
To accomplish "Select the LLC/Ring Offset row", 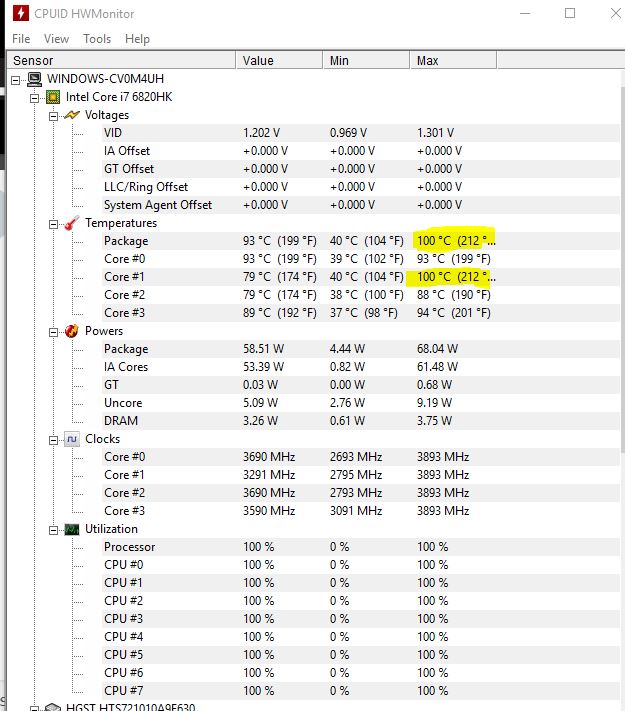I will (x=361, y=187).
